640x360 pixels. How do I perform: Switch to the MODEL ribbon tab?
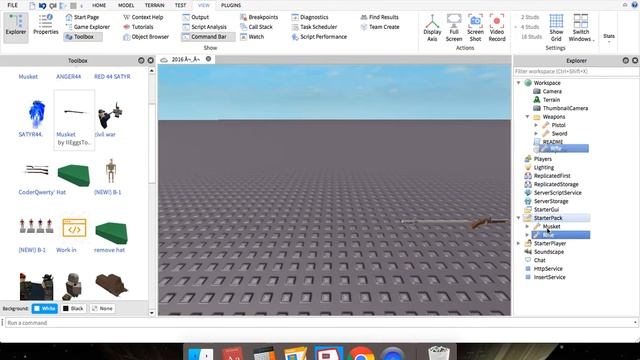click(x=126, y=5)
